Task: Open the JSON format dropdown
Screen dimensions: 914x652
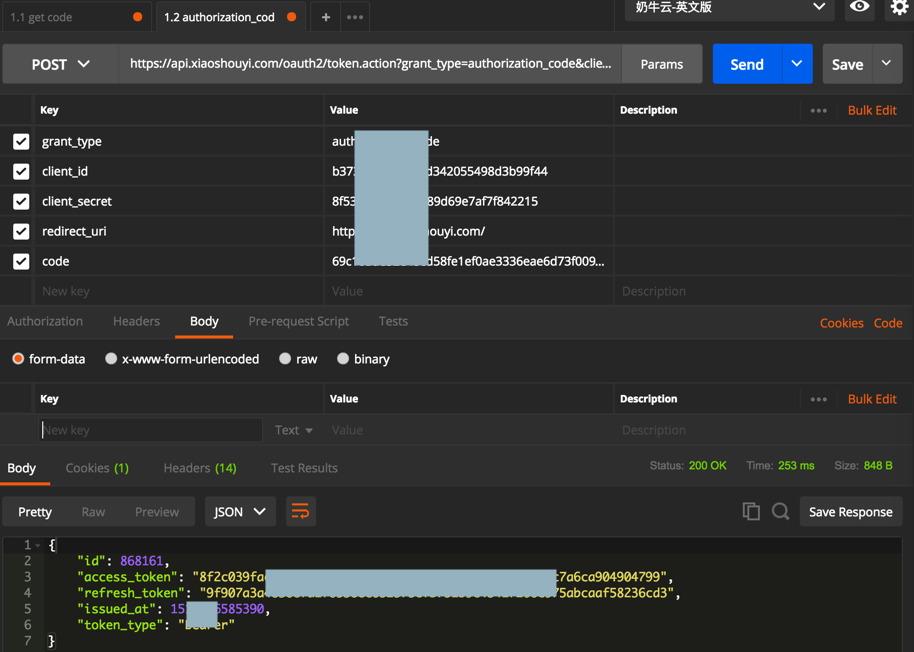Action: pyautogui.click(x=240, y=511)
